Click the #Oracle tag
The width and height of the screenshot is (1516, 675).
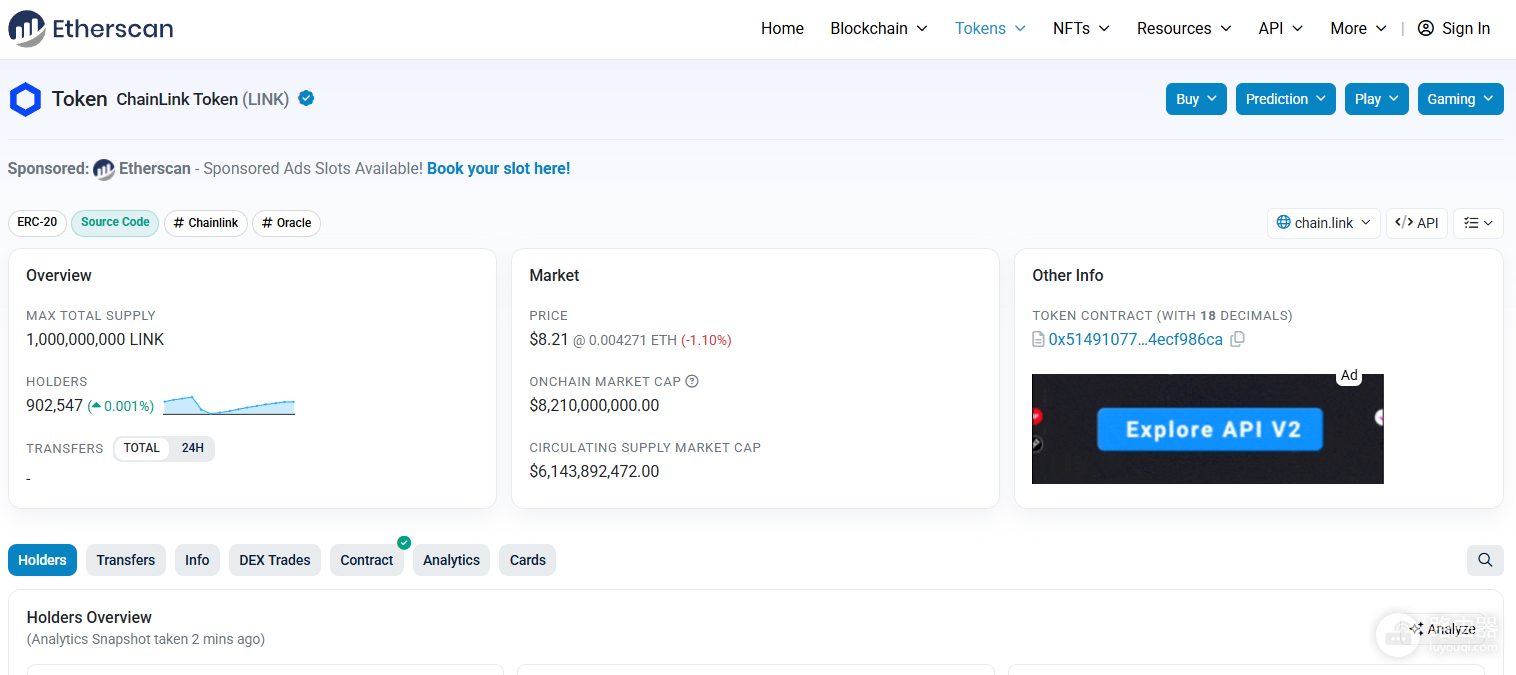point(286,223)
